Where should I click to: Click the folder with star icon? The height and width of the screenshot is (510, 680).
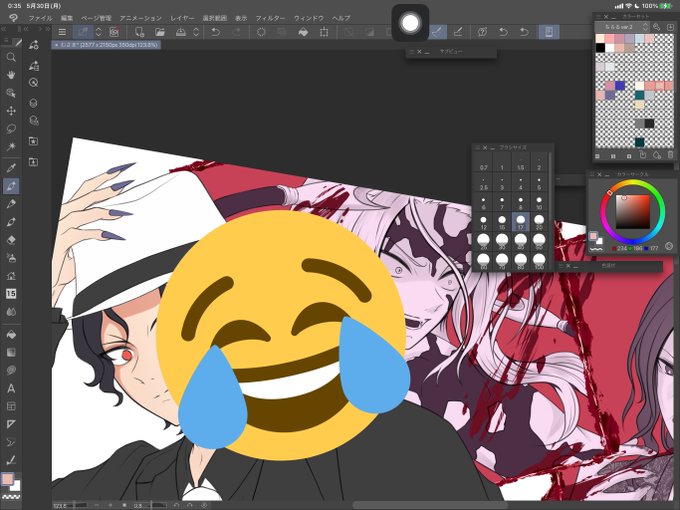(33, 141)
